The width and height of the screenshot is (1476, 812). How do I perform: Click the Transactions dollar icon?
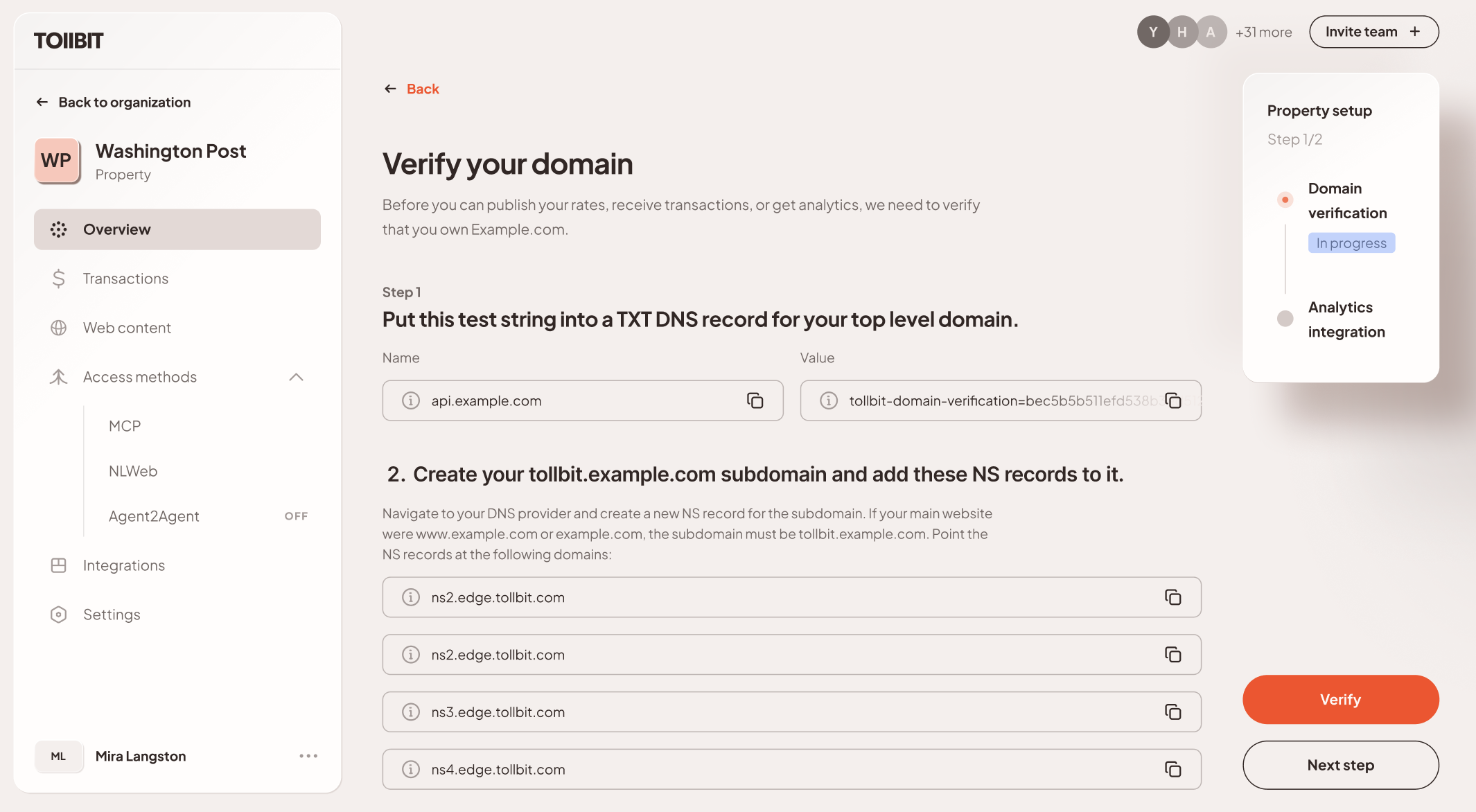(x=58, y=278)
